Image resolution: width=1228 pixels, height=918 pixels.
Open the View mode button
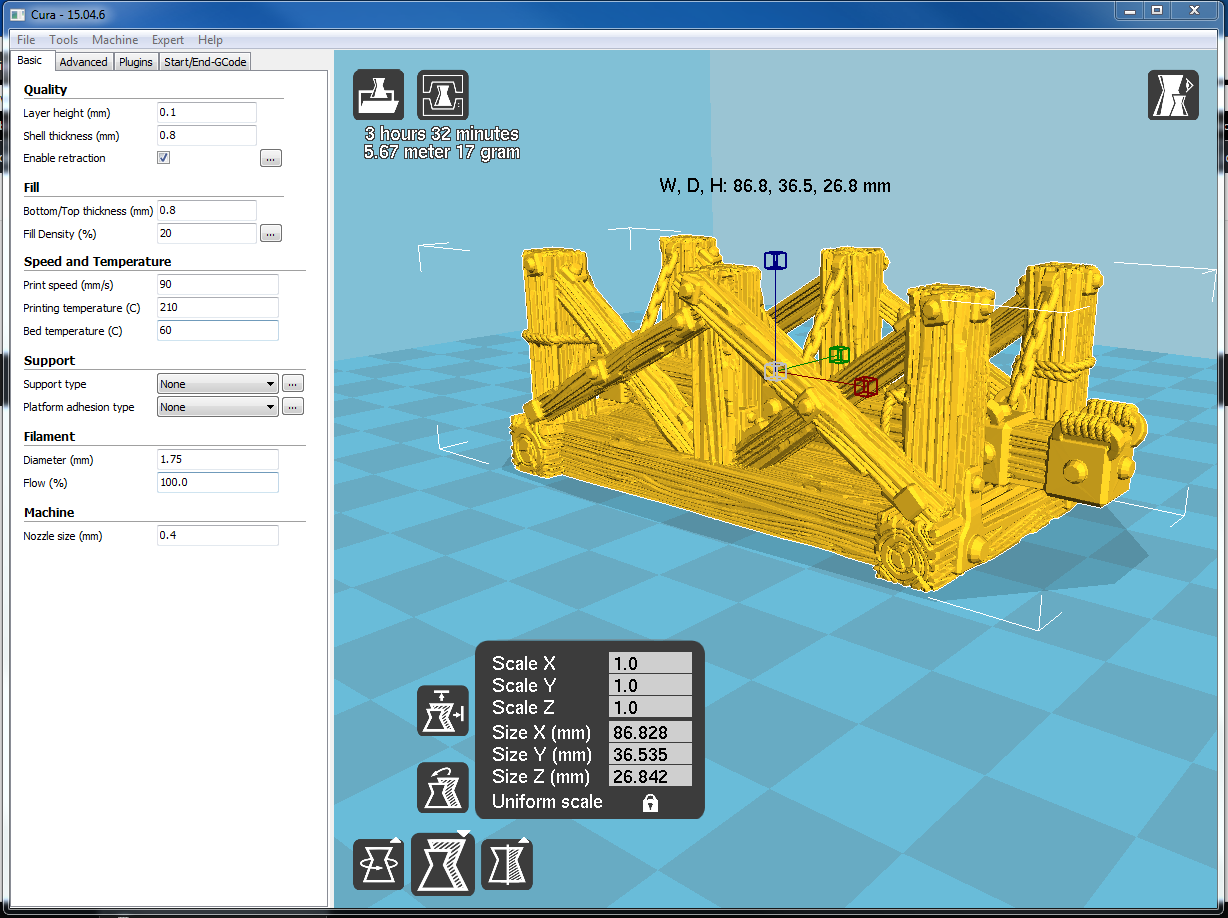pos(1173,96)
